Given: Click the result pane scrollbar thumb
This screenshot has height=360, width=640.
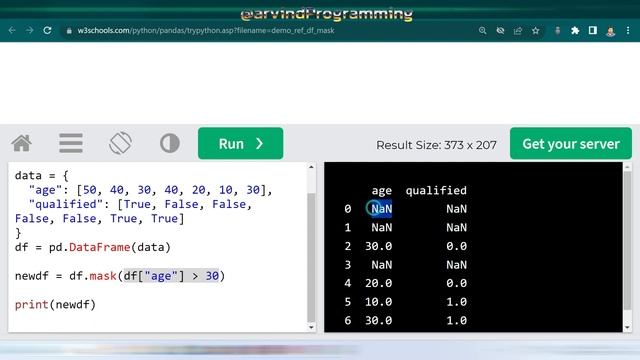Looking at the screenshot, I should 627,240.
